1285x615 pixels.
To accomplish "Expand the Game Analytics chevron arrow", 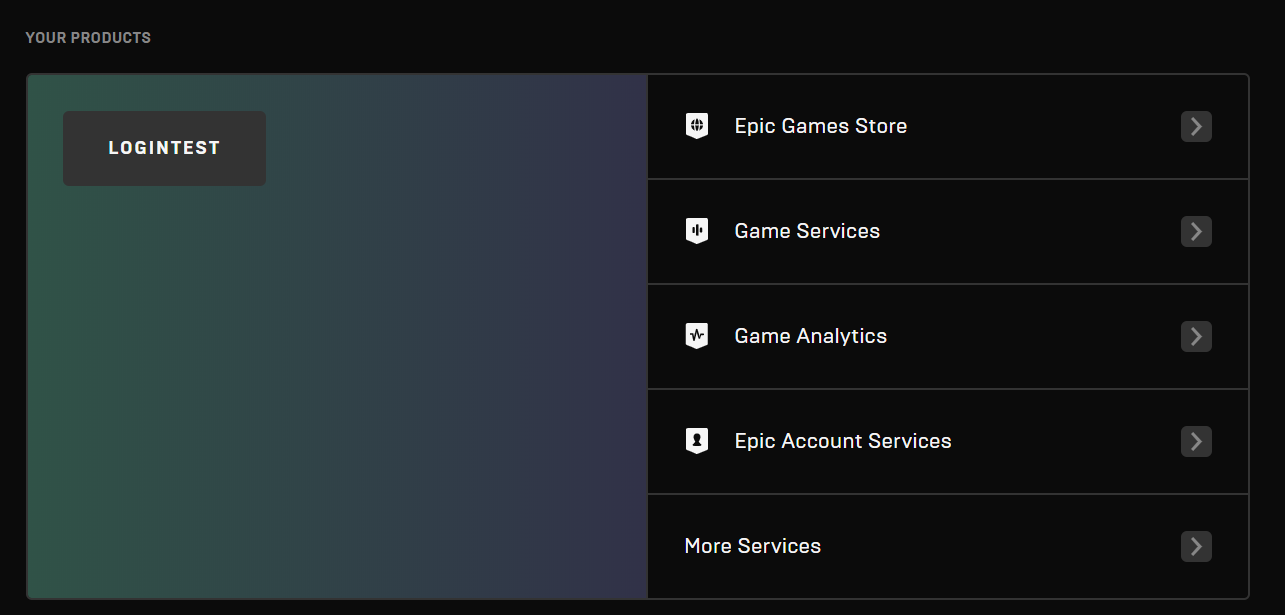I will pyautogui.click(x=1196, y=336).
